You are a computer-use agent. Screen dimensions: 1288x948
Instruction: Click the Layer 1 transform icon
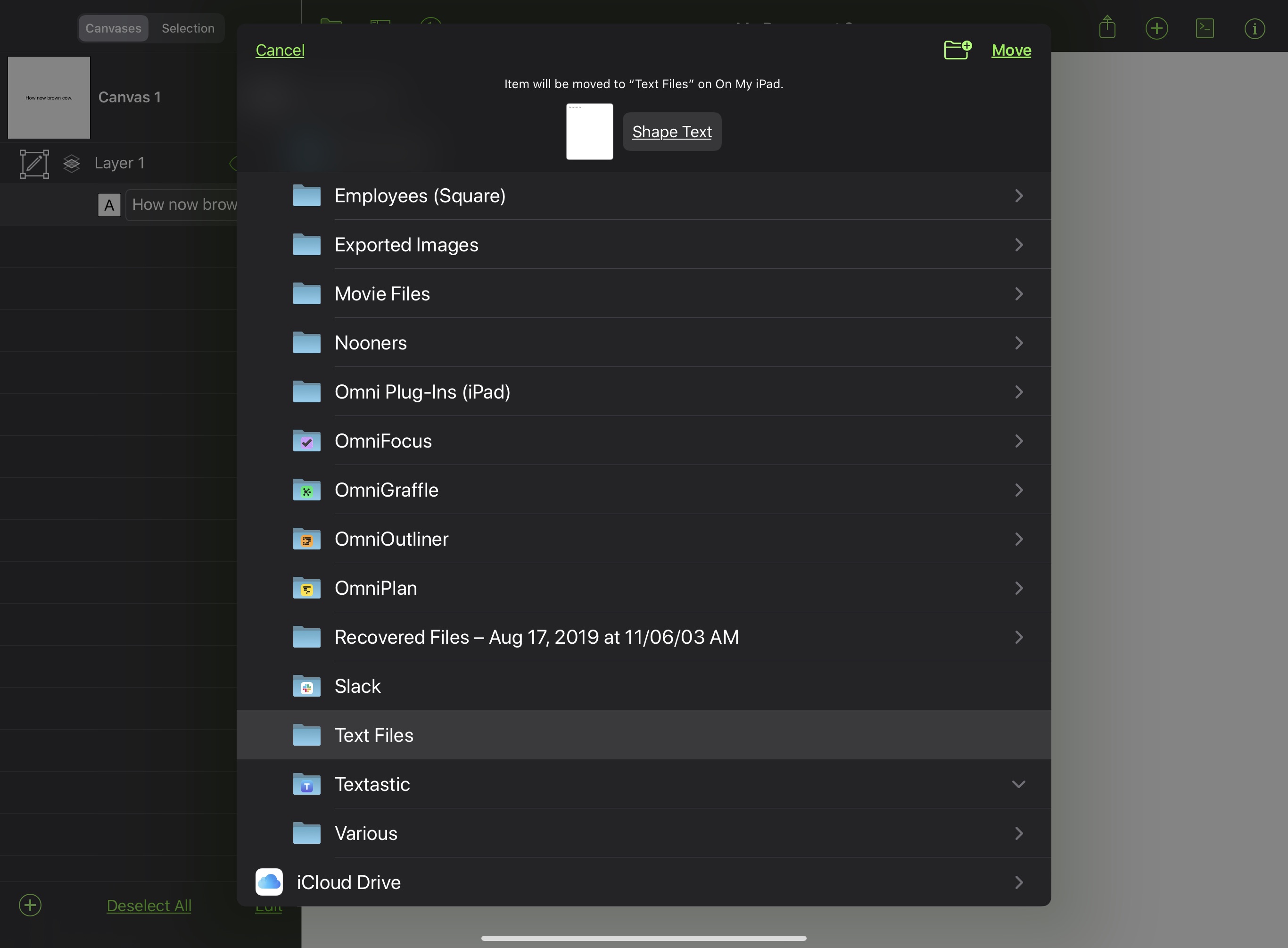coord(34,162)
